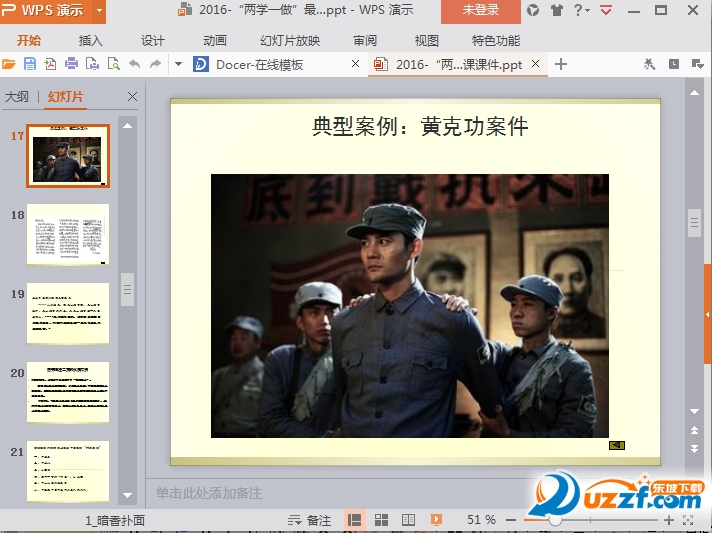Screen dimensions: 712x533
Task: Go to next slide double-arrow button
Action: (694, 449)
